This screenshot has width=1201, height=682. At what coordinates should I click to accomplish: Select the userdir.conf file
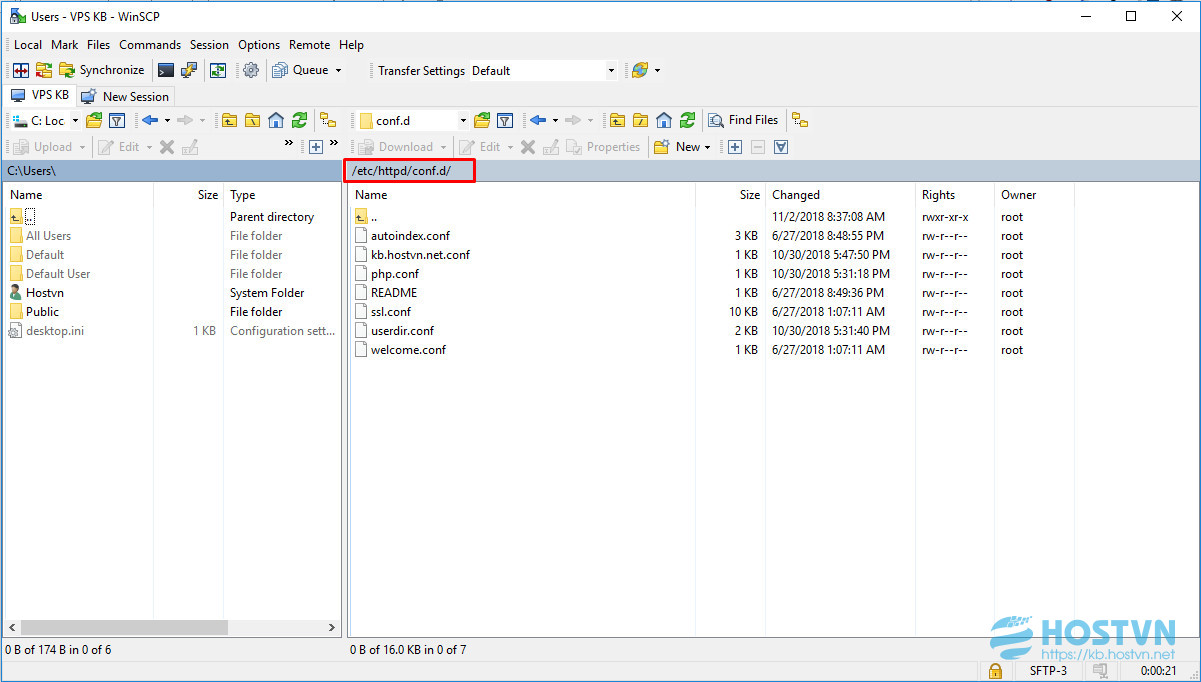(402, 331)
